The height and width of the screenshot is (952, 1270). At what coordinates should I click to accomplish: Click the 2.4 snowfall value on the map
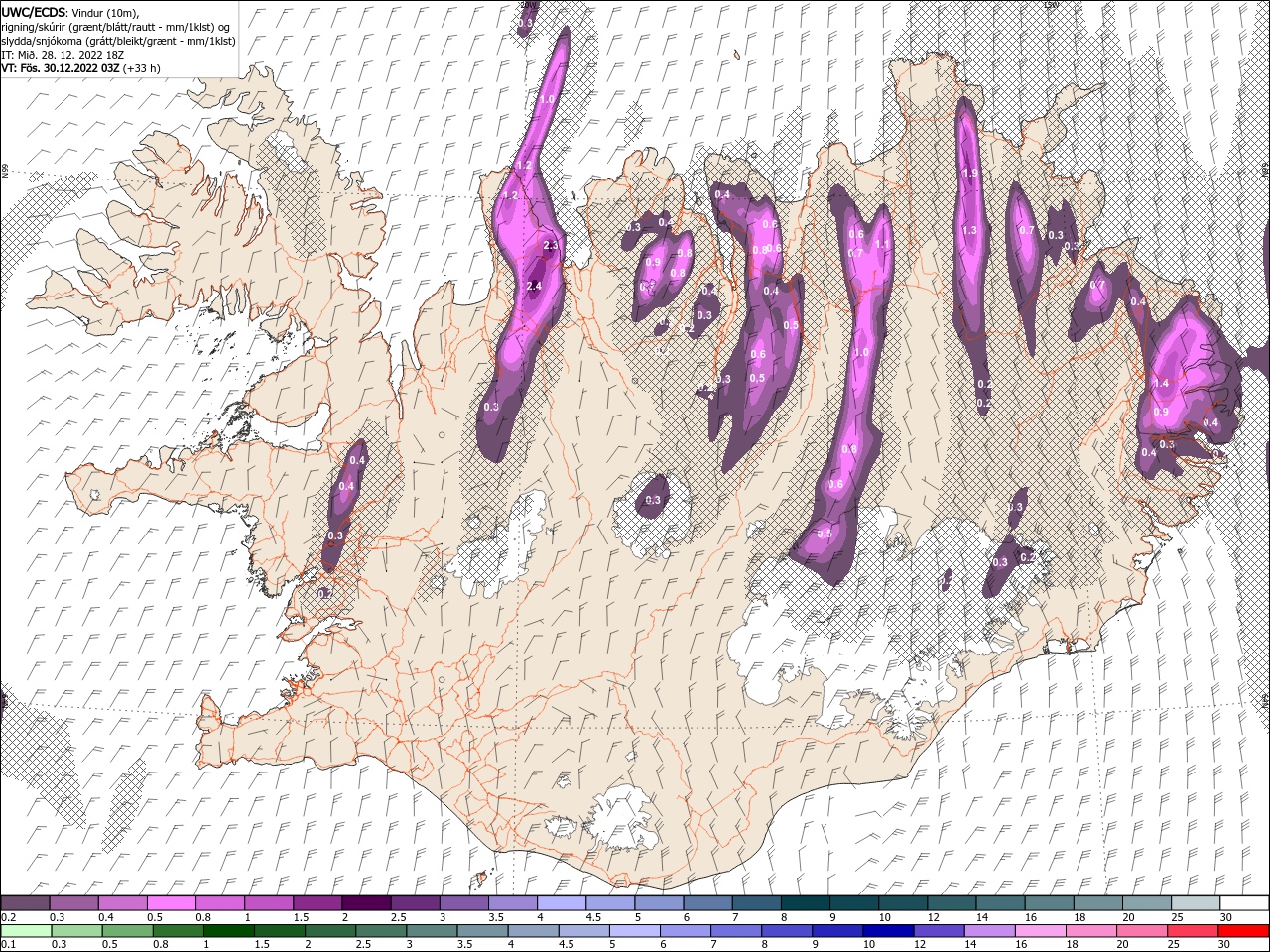534,287
